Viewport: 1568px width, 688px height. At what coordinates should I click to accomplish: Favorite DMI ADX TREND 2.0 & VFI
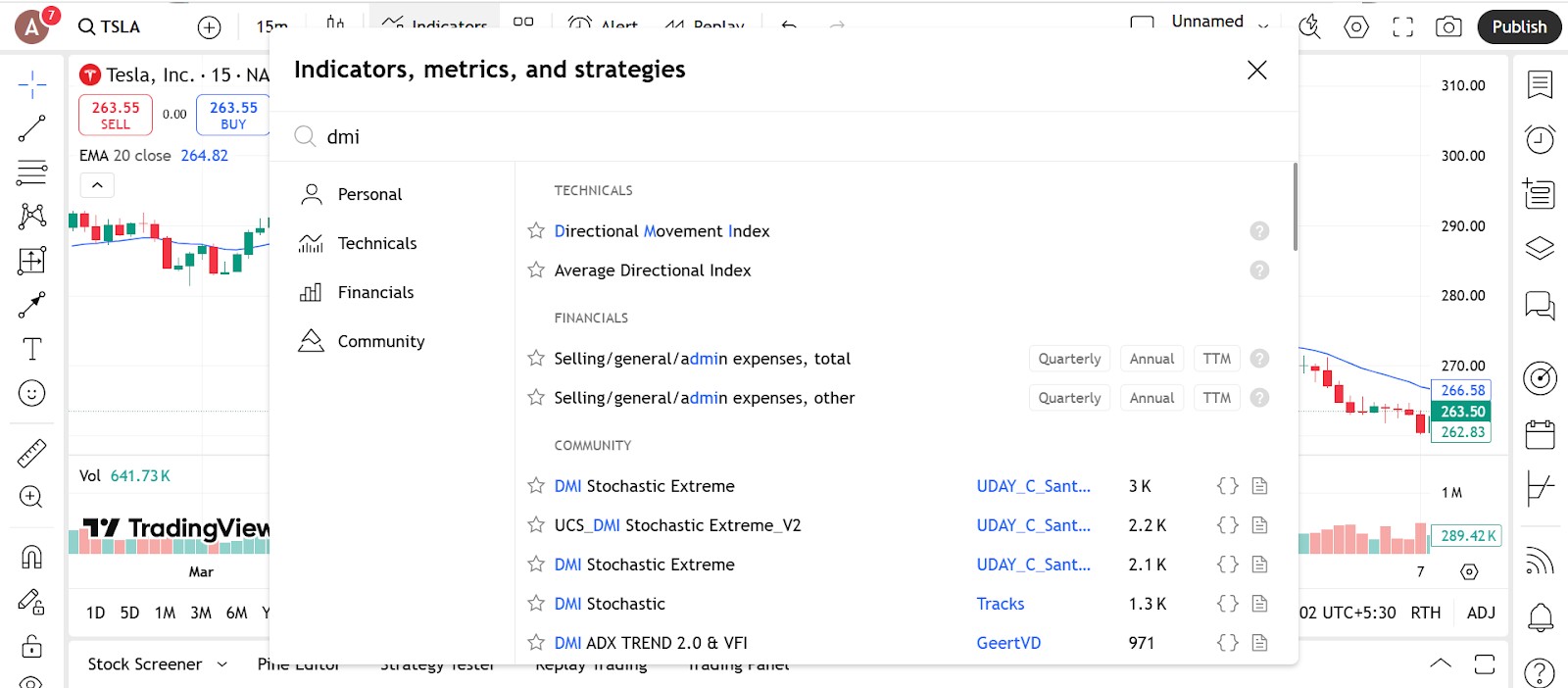[x=536, y=643]
